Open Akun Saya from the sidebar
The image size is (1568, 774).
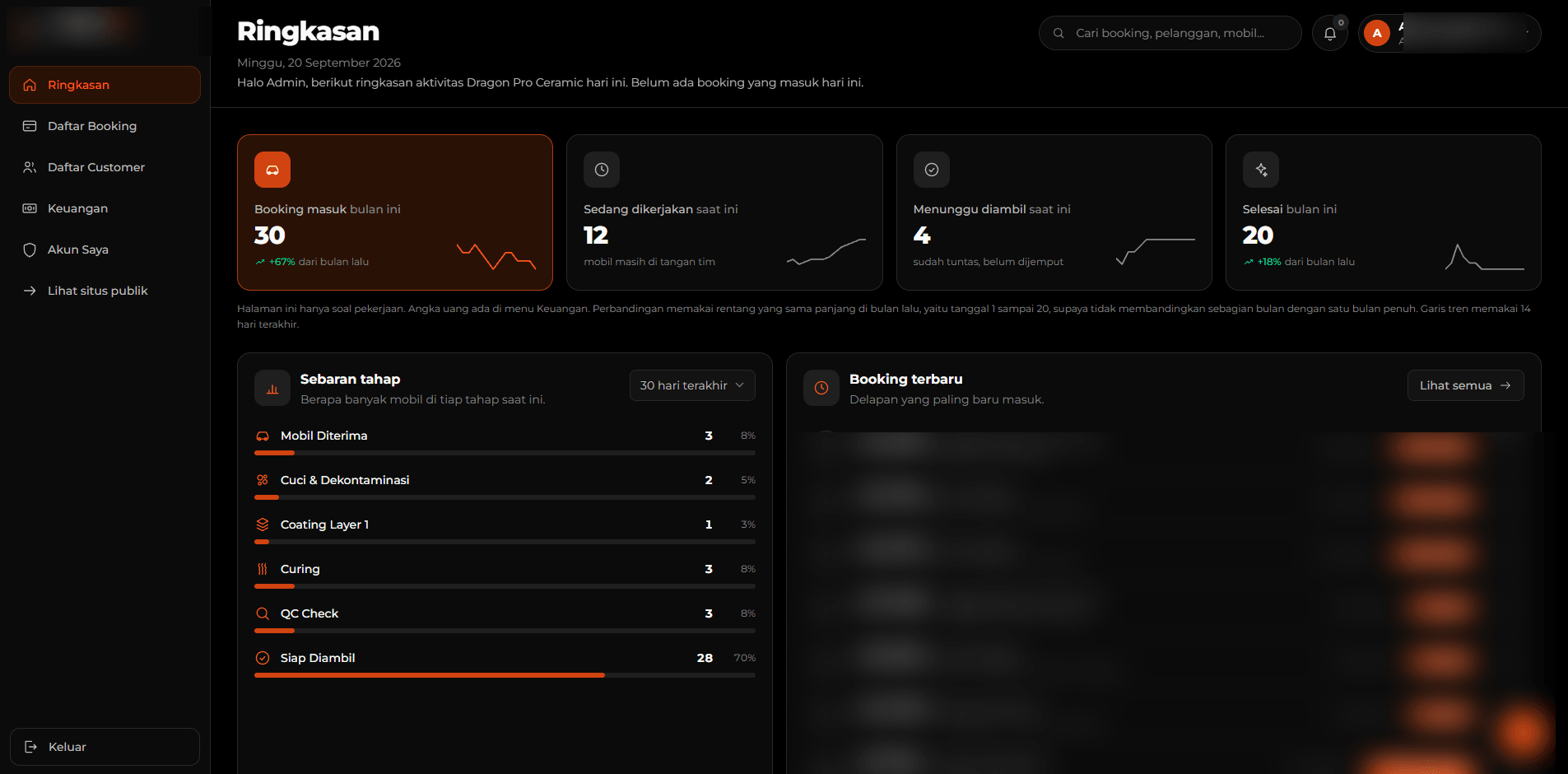tap(105, 249)
